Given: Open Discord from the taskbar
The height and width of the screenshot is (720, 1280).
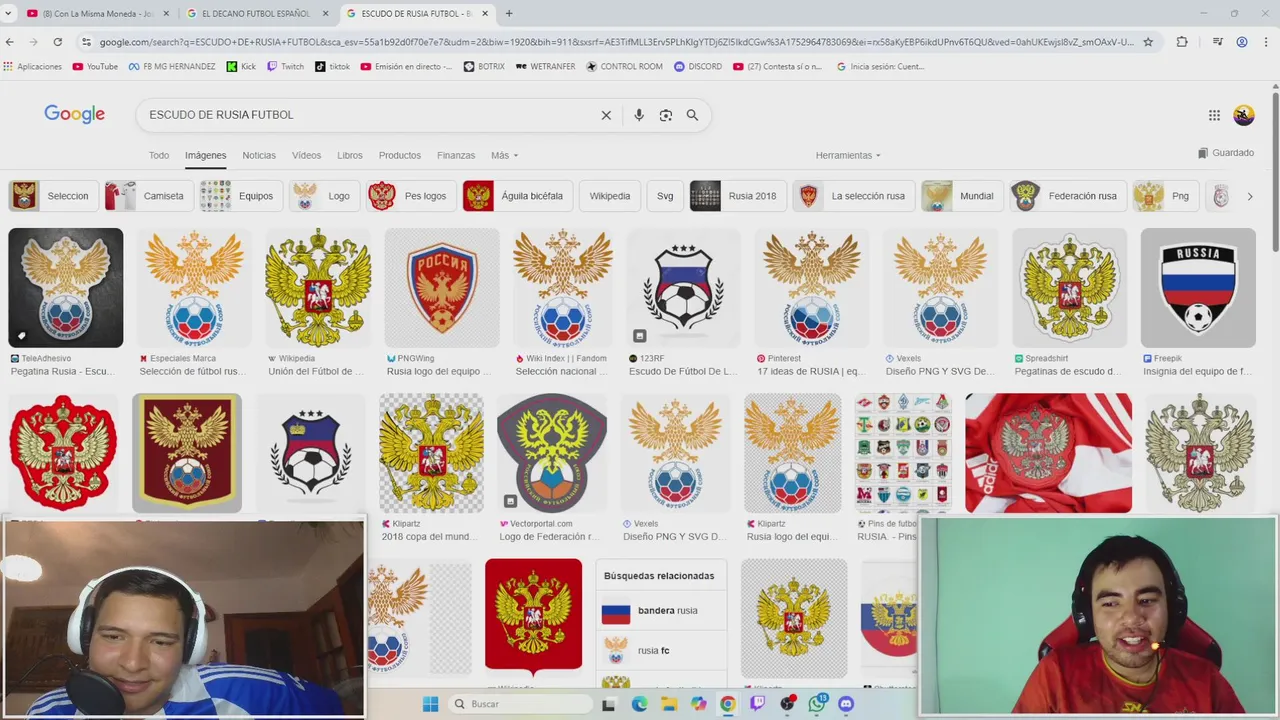Looking at the screenshot, I should (846, 704).
